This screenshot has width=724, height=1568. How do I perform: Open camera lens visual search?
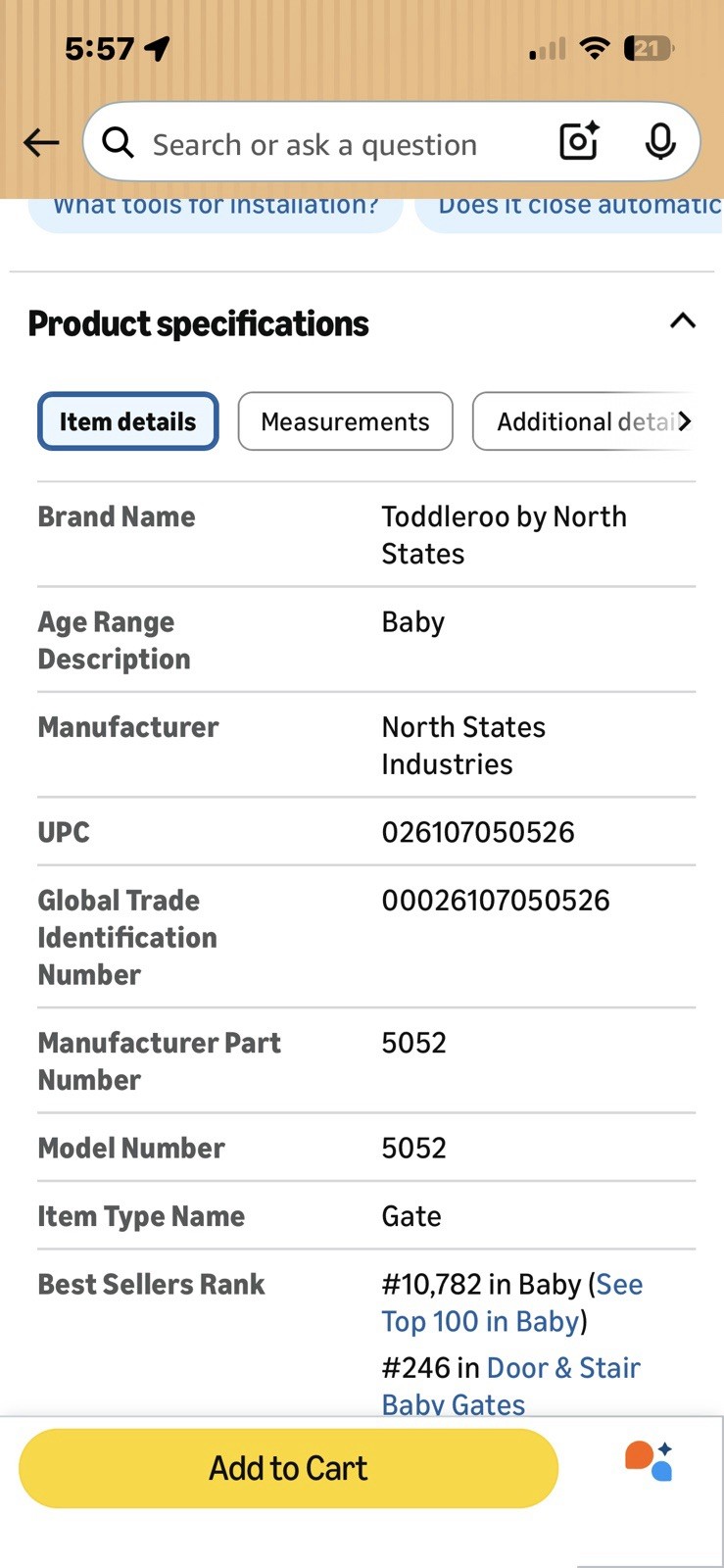pos(579,142)
